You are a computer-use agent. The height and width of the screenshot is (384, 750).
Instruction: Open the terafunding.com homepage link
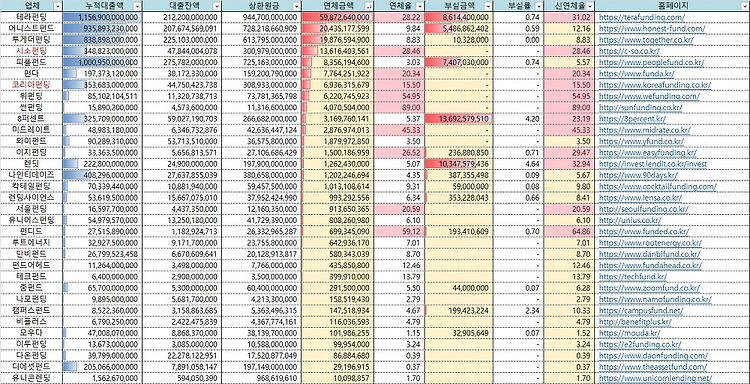pyautogui.click(x=641, y=17)
